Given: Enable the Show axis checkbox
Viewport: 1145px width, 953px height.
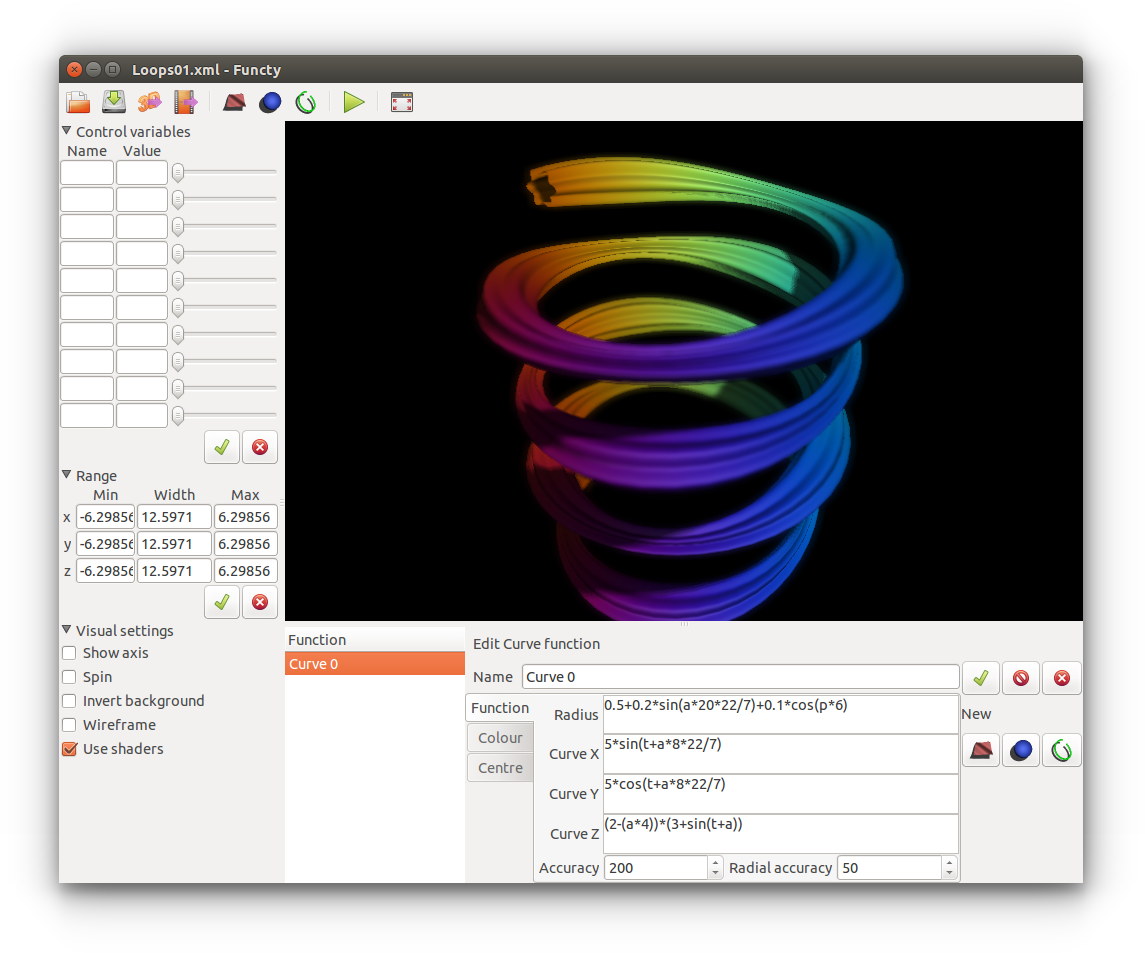Looking at the screenshot, I should (70, 653).
